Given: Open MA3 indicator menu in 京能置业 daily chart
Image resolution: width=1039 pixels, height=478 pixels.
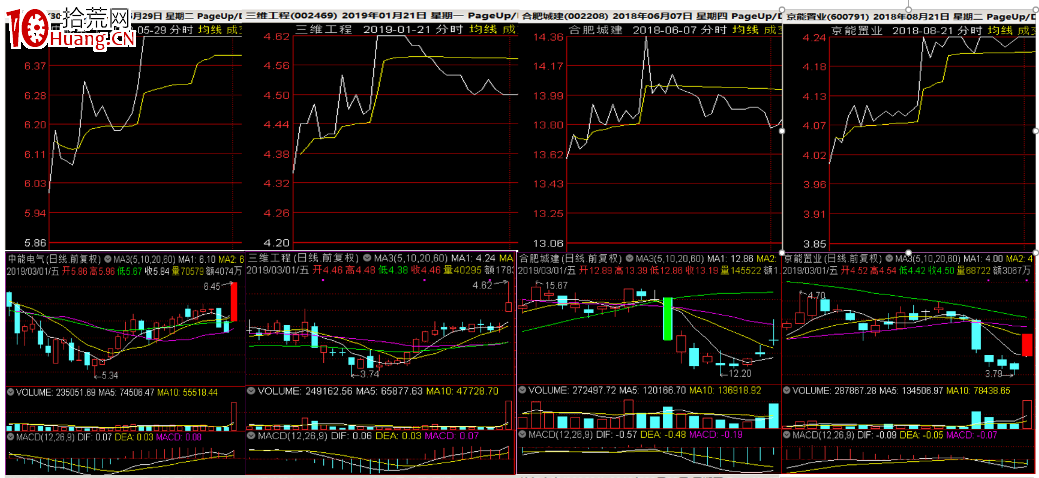Looking at the screenshot, I should point(891,258).
